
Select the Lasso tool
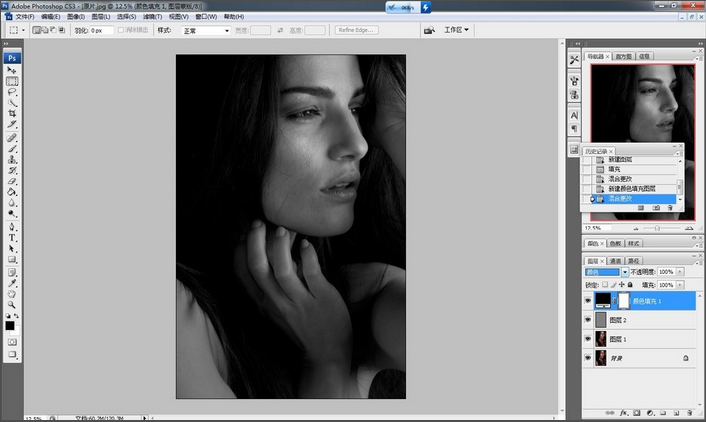point(12,92)
